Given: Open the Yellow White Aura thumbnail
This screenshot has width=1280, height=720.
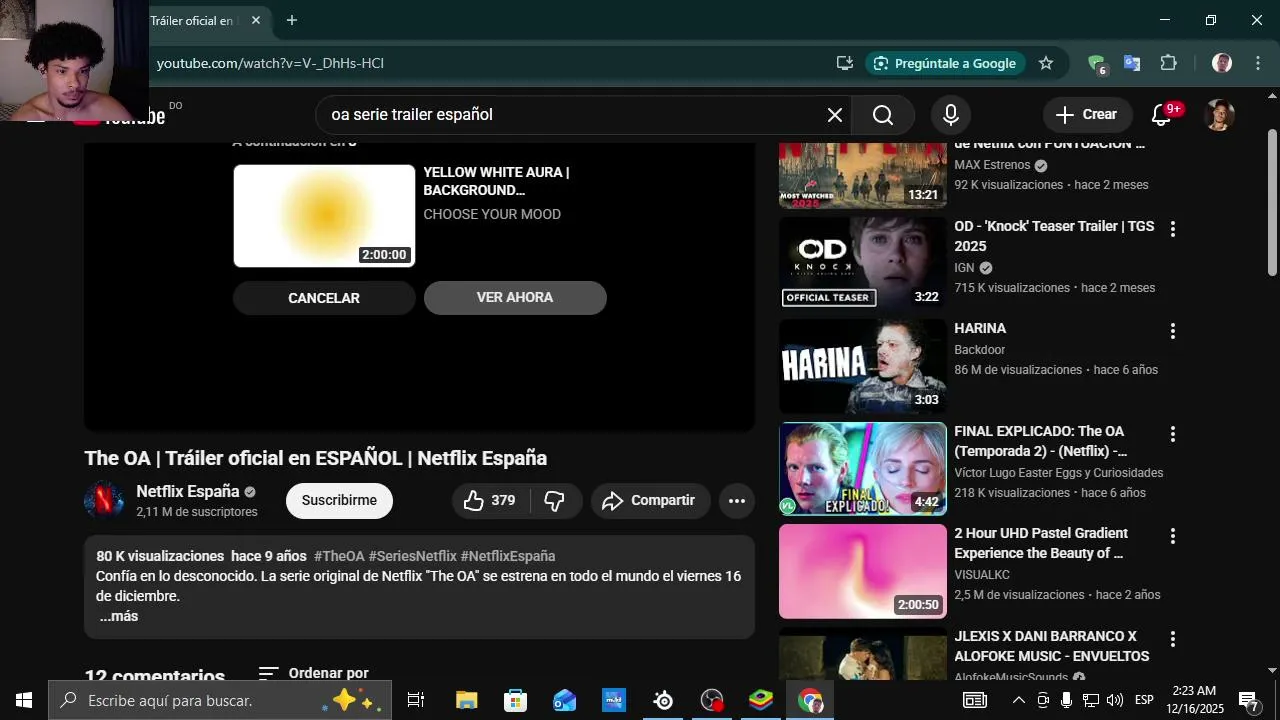Looking at the screenshot, I should point(324,216).
